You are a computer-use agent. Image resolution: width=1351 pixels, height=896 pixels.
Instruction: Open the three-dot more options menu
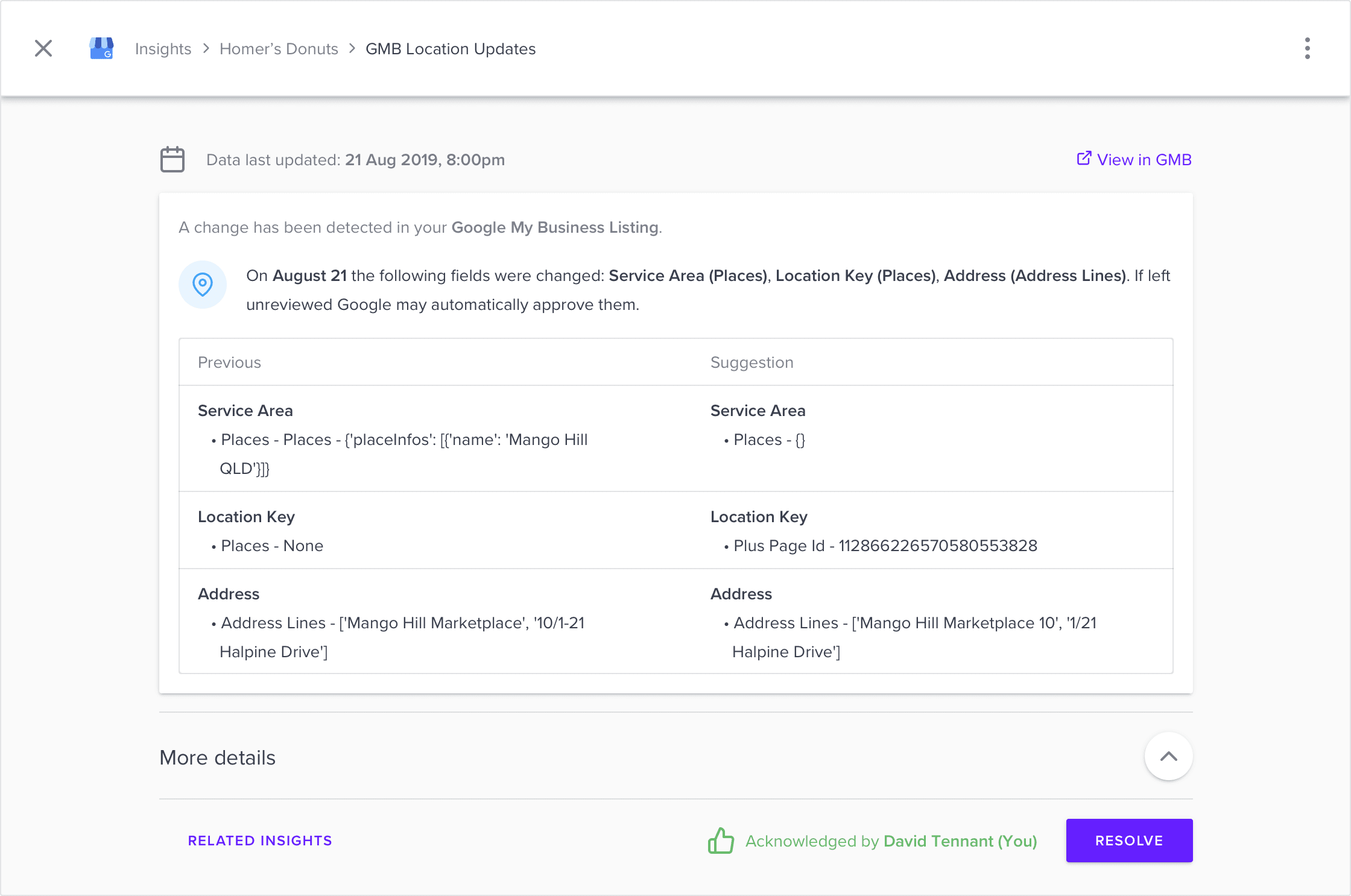click(1307, 48)
